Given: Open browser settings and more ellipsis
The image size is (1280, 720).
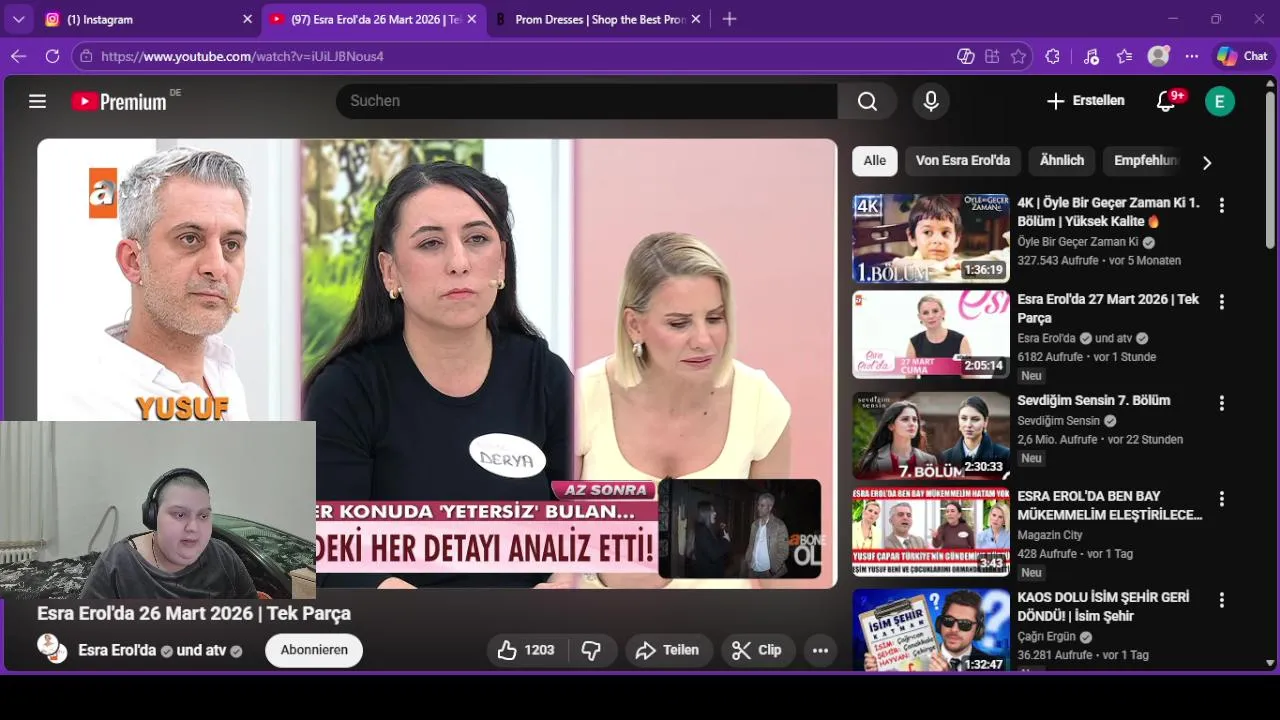Looking at the screenshot, I should (1192, 56).
